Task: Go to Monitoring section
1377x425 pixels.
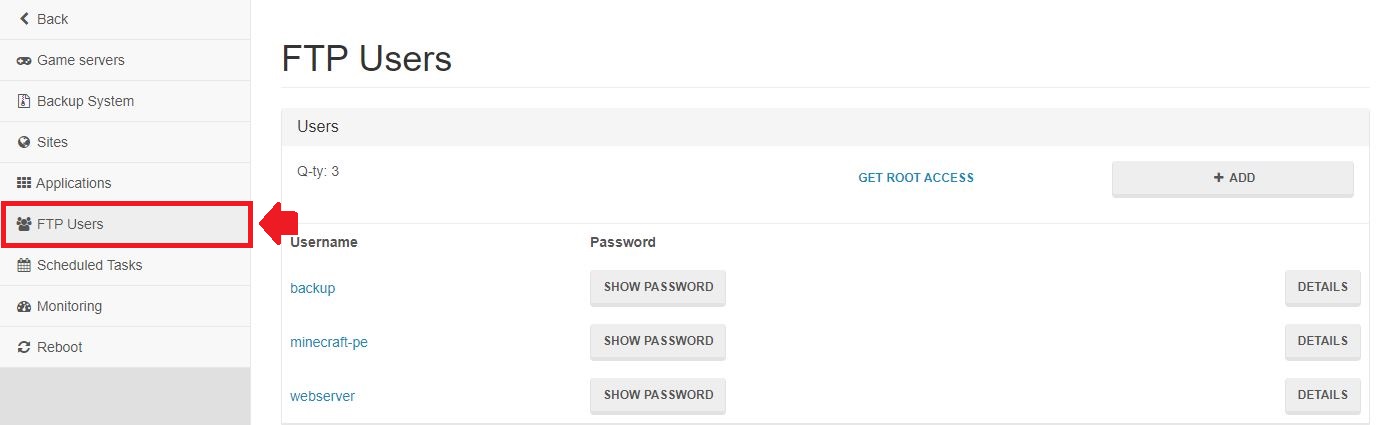Action: point(69,306)
